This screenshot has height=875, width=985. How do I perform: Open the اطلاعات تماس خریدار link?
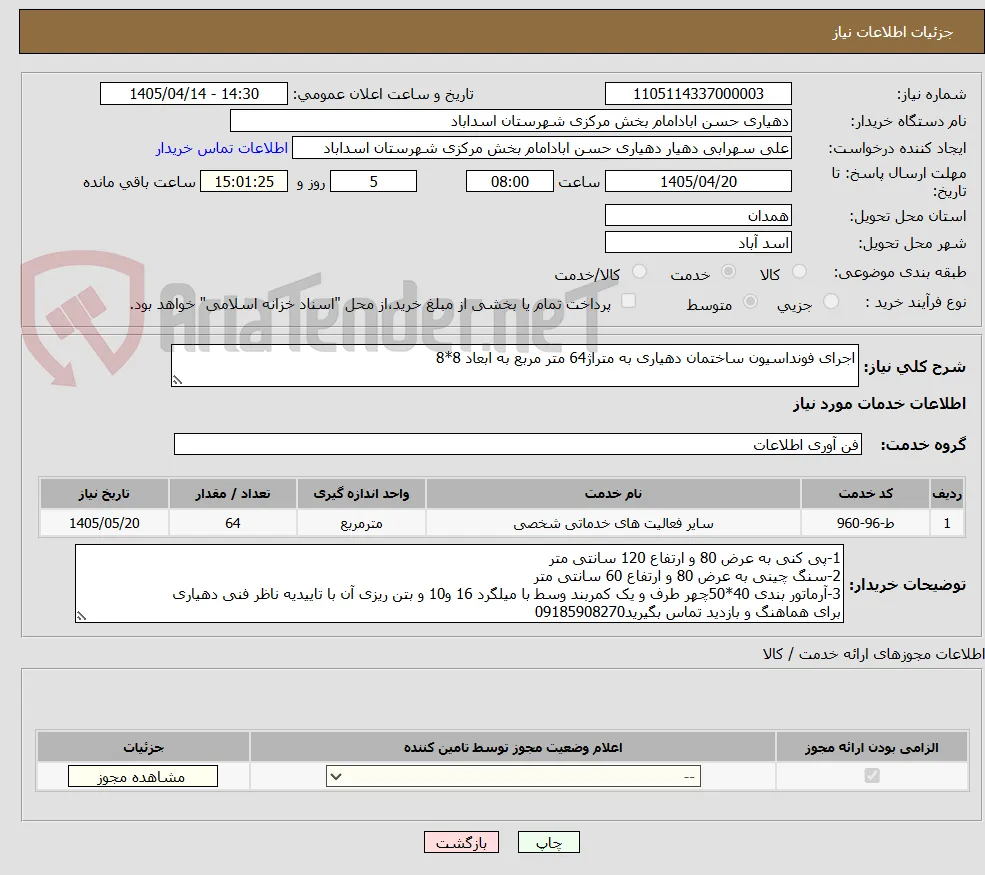click(222, 148)
